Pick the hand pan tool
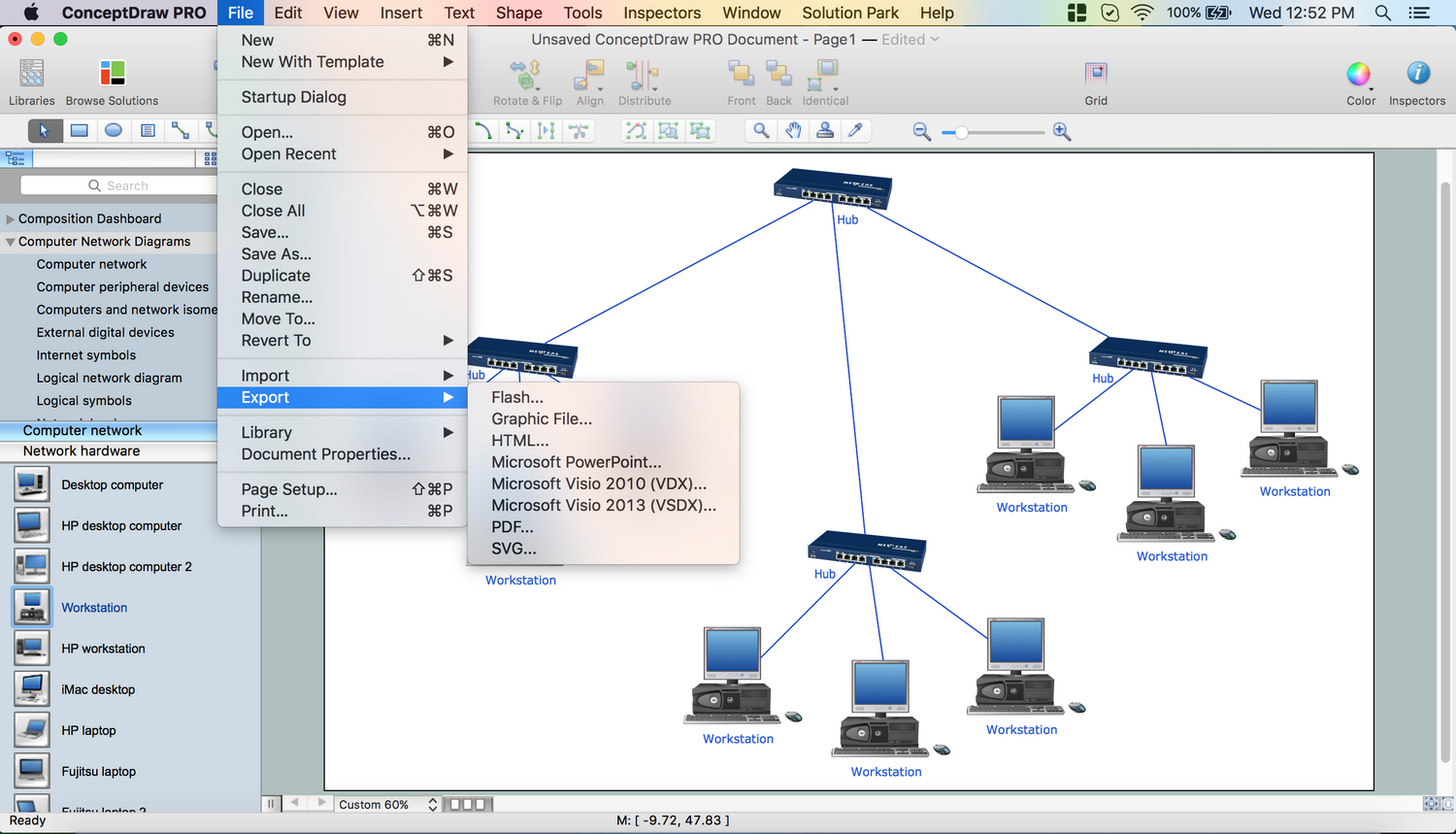The width and height of the screenshot is (1456, 834). pos(793,131)
